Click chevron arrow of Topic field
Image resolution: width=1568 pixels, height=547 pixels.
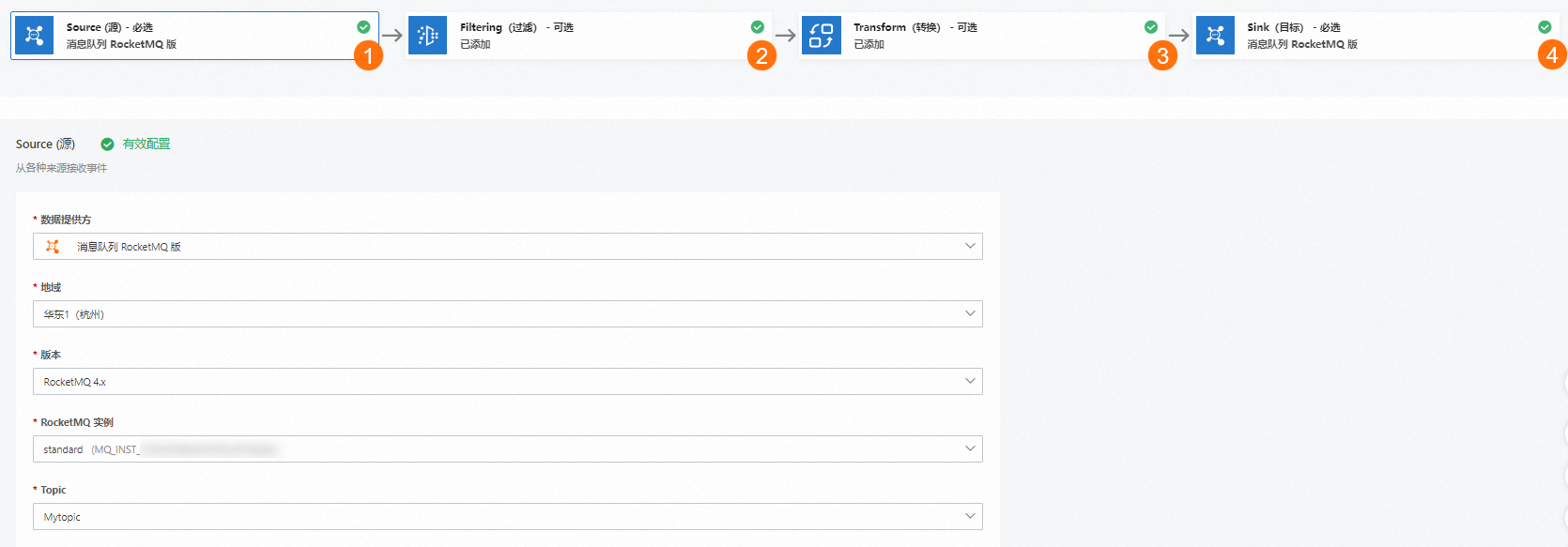pos(970,516)
